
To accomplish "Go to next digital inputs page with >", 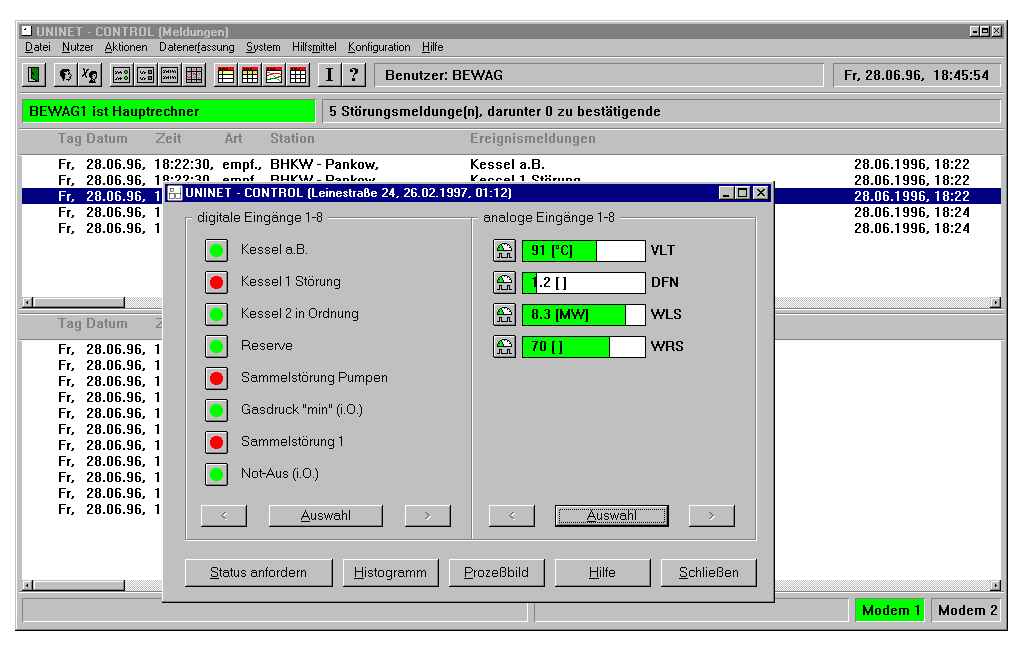I will (428, 515).
